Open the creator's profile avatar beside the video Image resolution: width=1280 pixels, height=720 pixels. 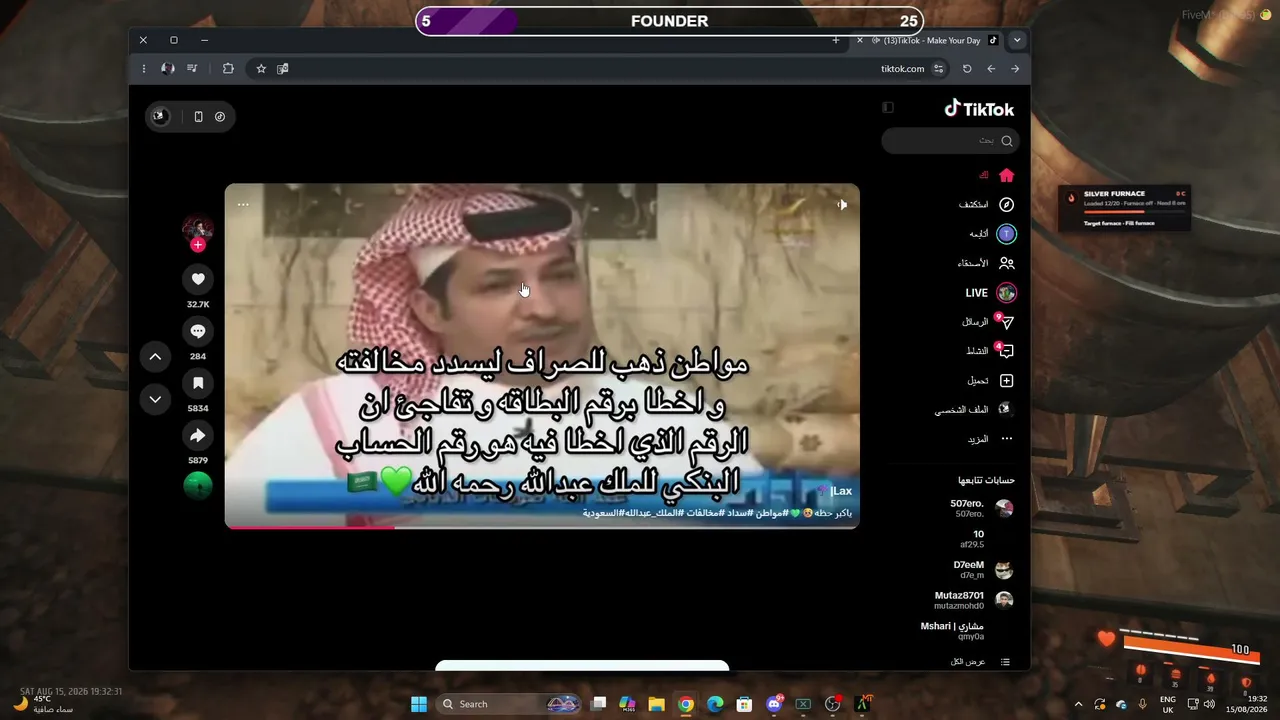[x=198, y=229]
